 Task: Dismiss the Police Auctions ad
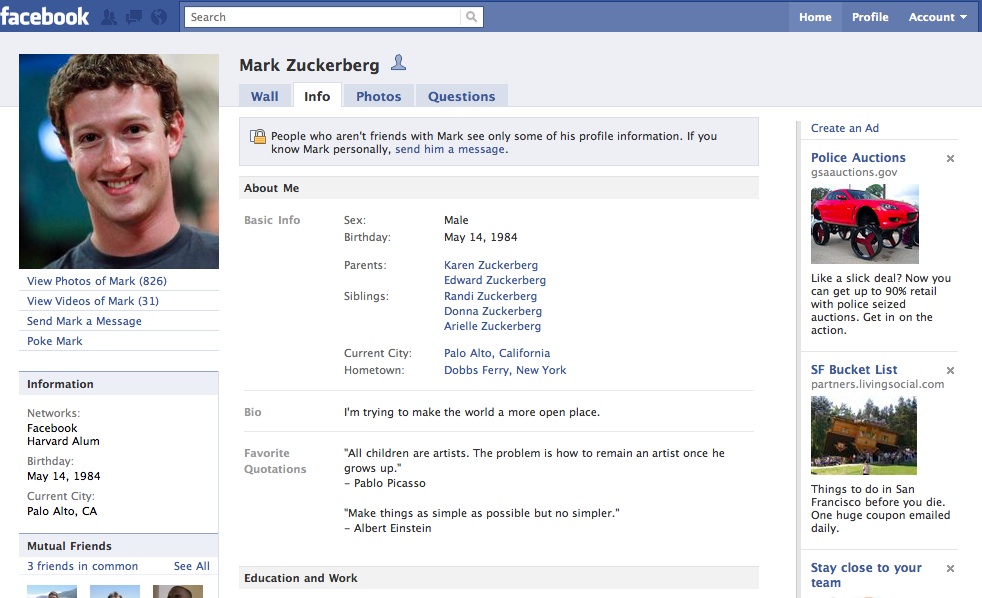949,158
